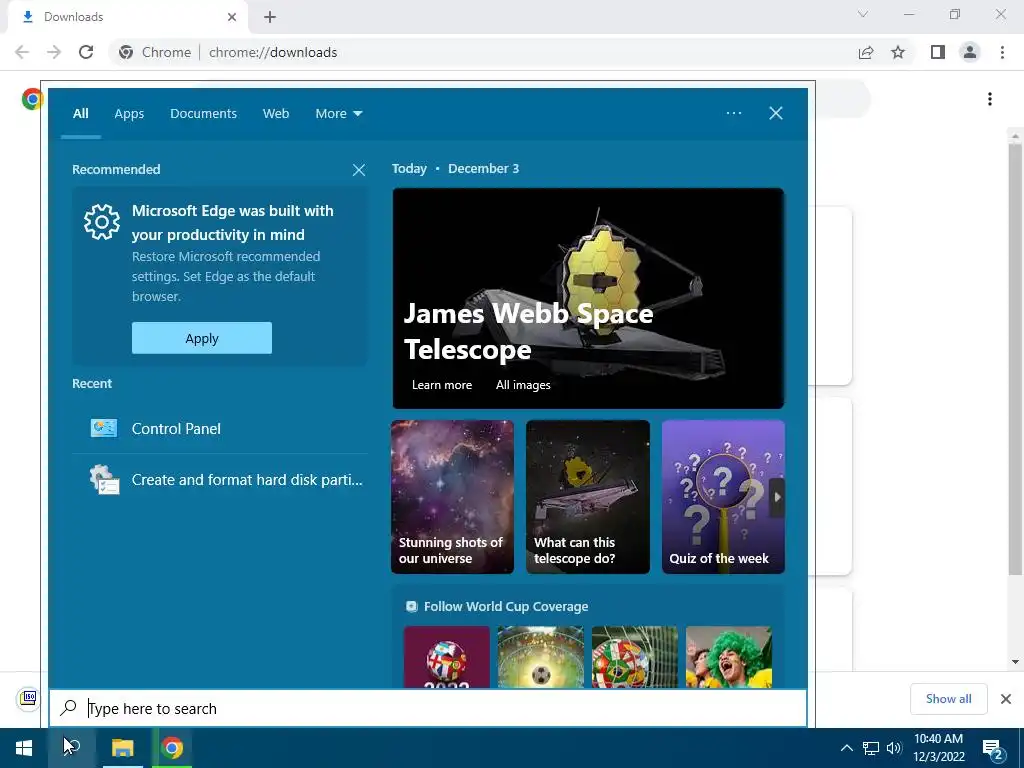This screenshot has width=1024, height=768.
Task: Open Control Panel from Recent
Action: [x=219, y=428]
